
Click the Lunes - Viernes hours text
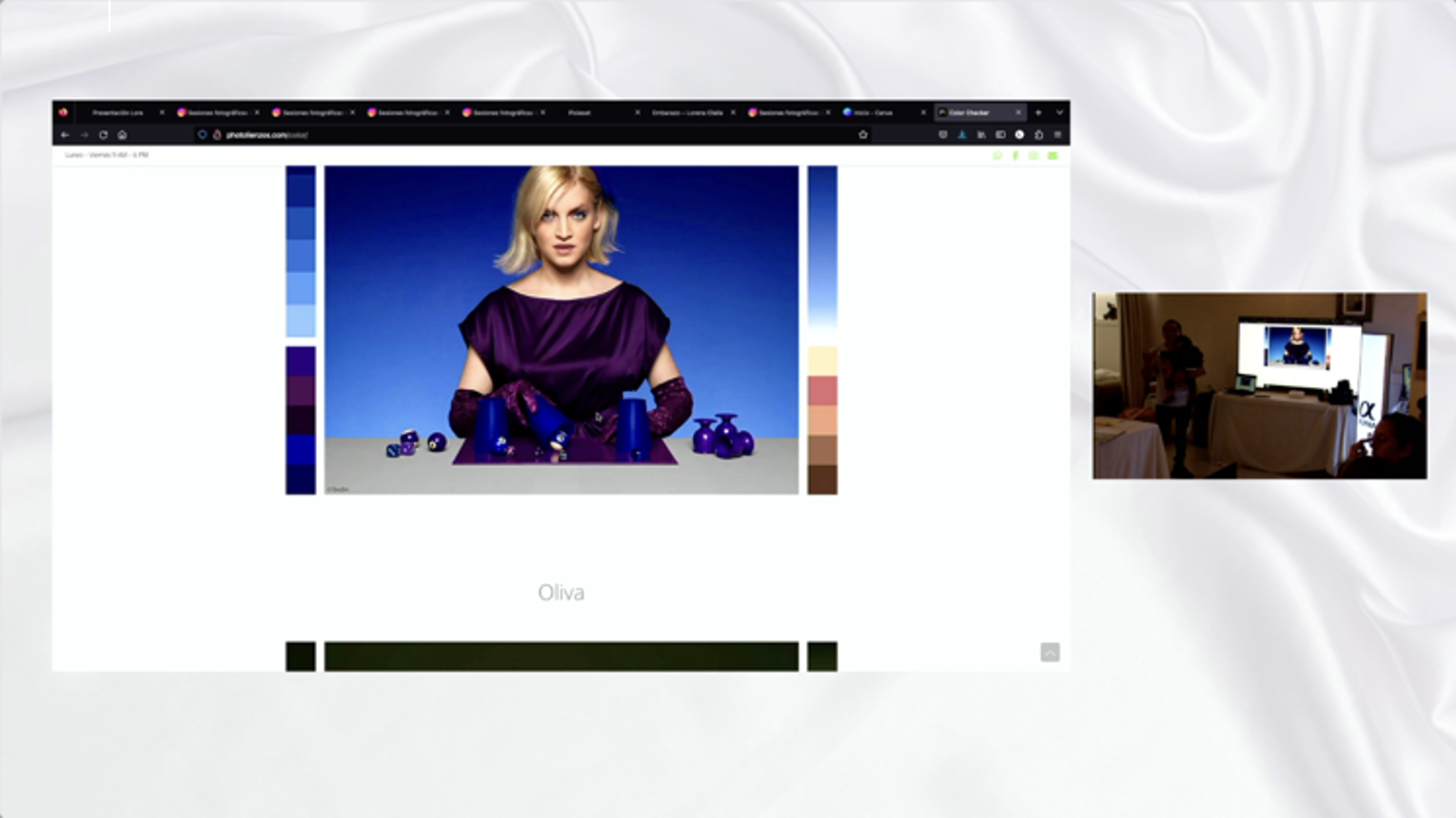[107, 155]
